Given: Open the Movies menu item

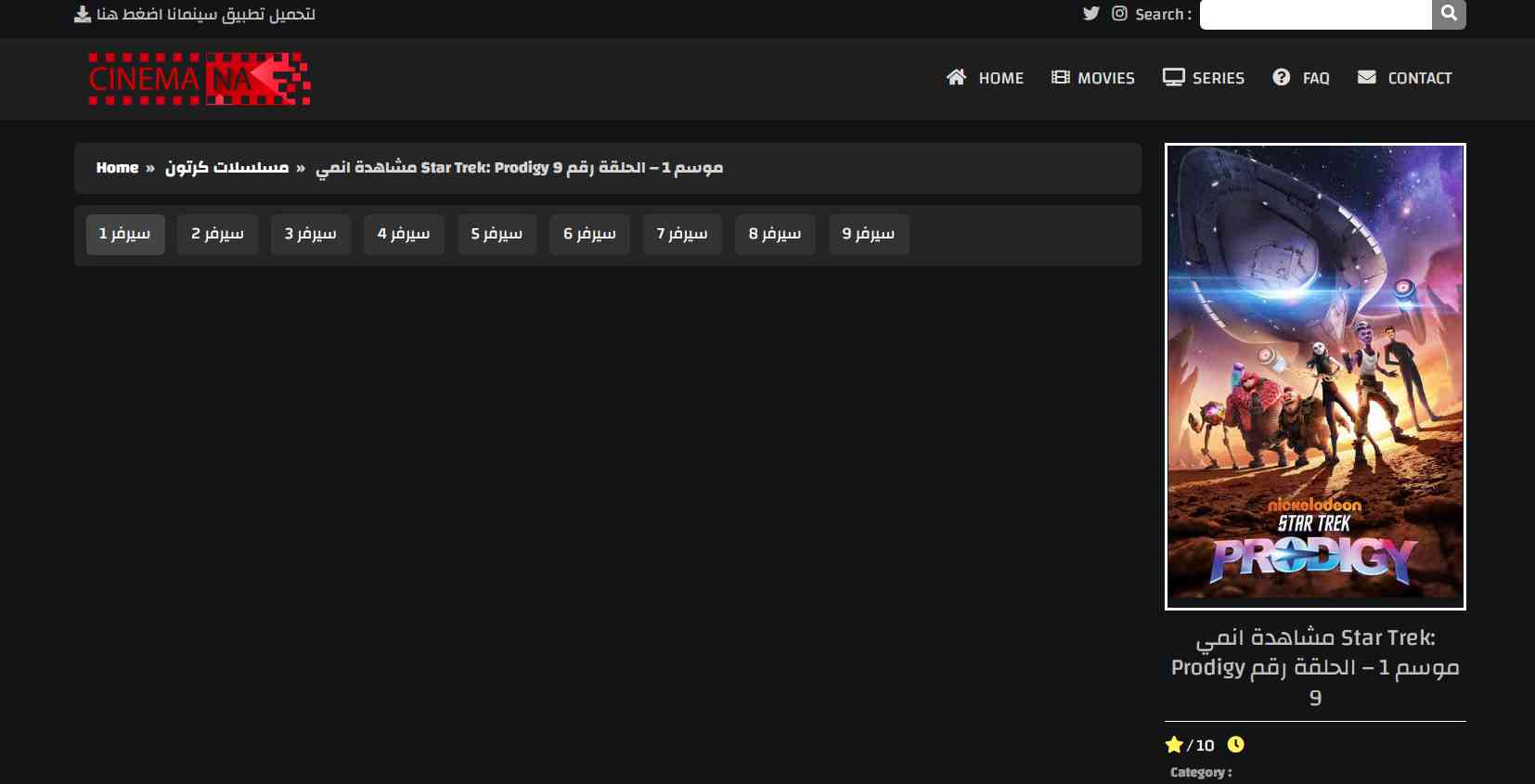Looking at the screenshot, I should click(1093, 78).
